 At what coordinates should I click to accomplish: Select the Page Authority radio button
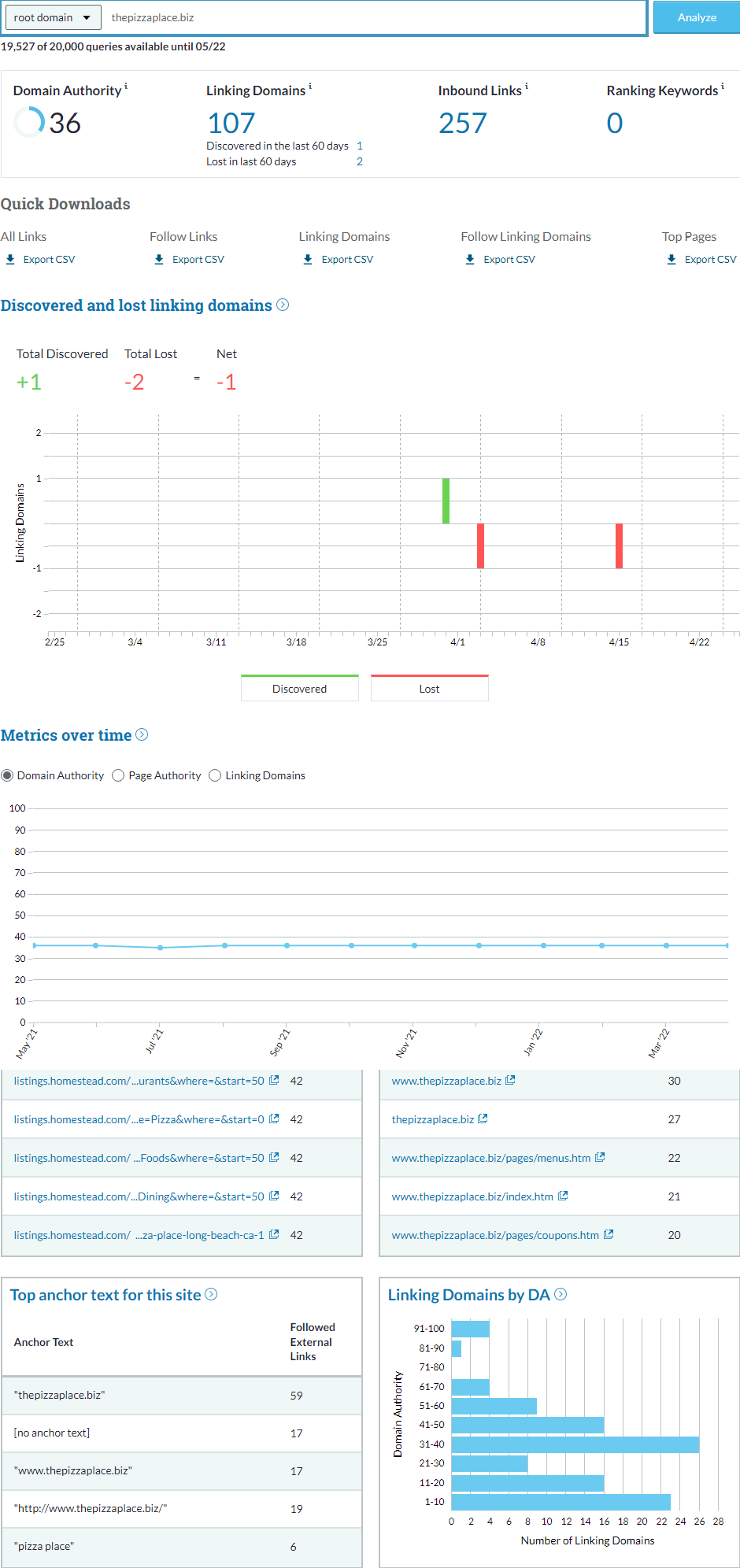(118, 775)
